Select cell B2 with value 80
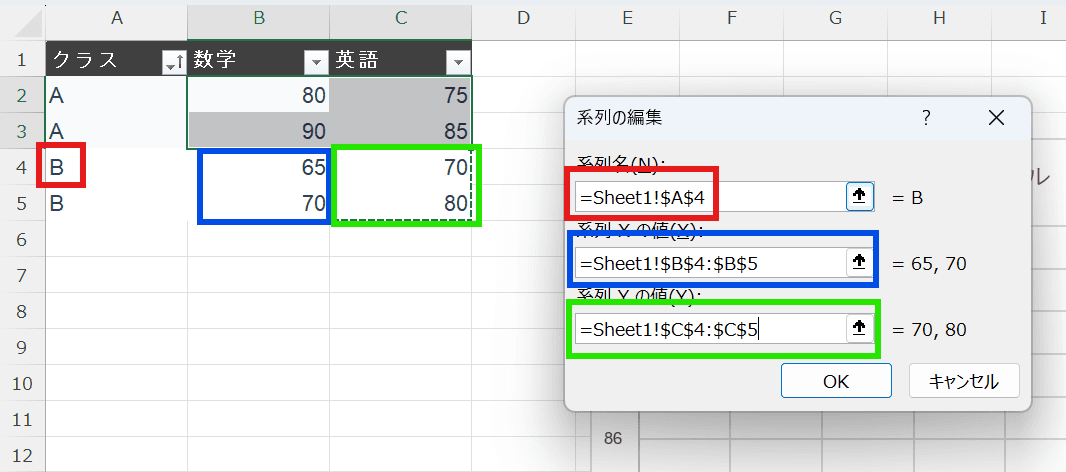The width and height of the screenshot is (1066, 472). tap(258, 96)
